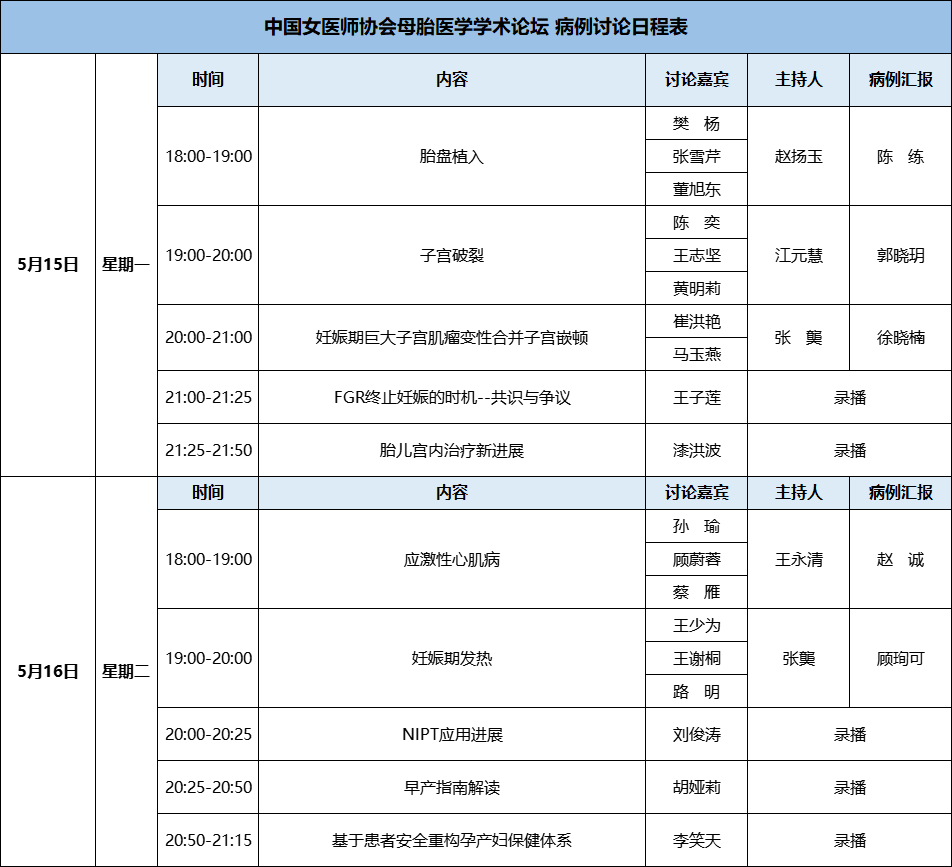Click the 病例汇报 header in the 5月16日 section
This screenshot has height=867, width=952.
click(900, 492)
